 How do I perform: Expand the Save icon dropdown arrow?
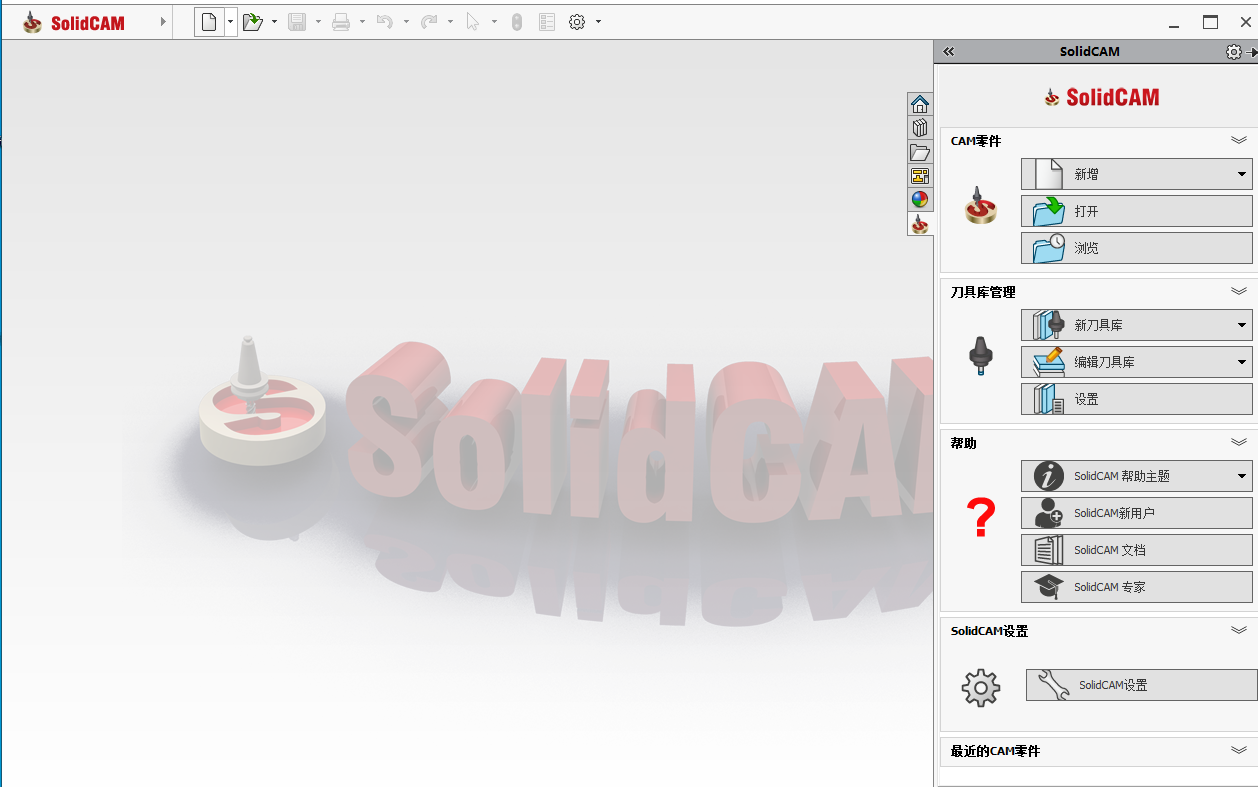click(x=318, y=22)
